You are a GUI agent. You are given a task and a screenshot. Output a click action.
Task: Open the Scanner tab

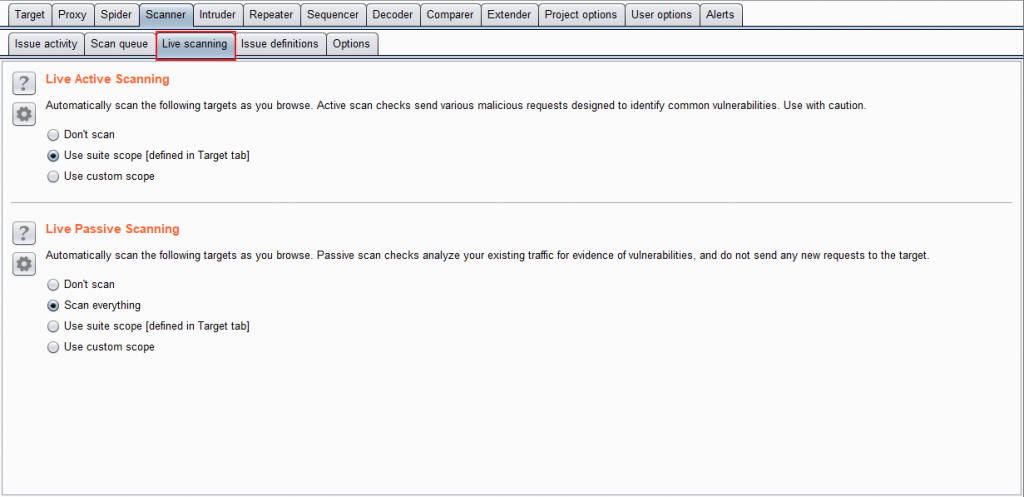point(166,14)
